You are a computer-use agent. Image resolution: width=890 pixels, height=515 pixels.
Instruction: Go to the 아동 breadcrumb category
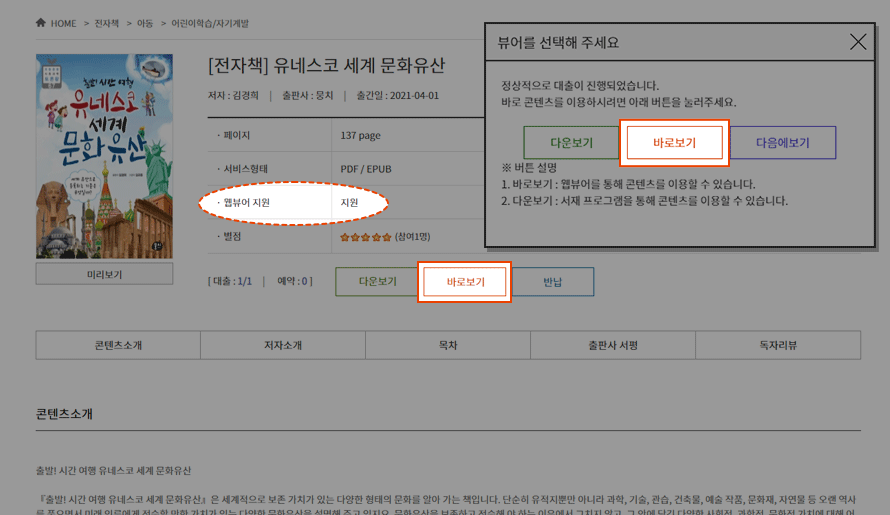pyautogui.click(x=145, y=23)
